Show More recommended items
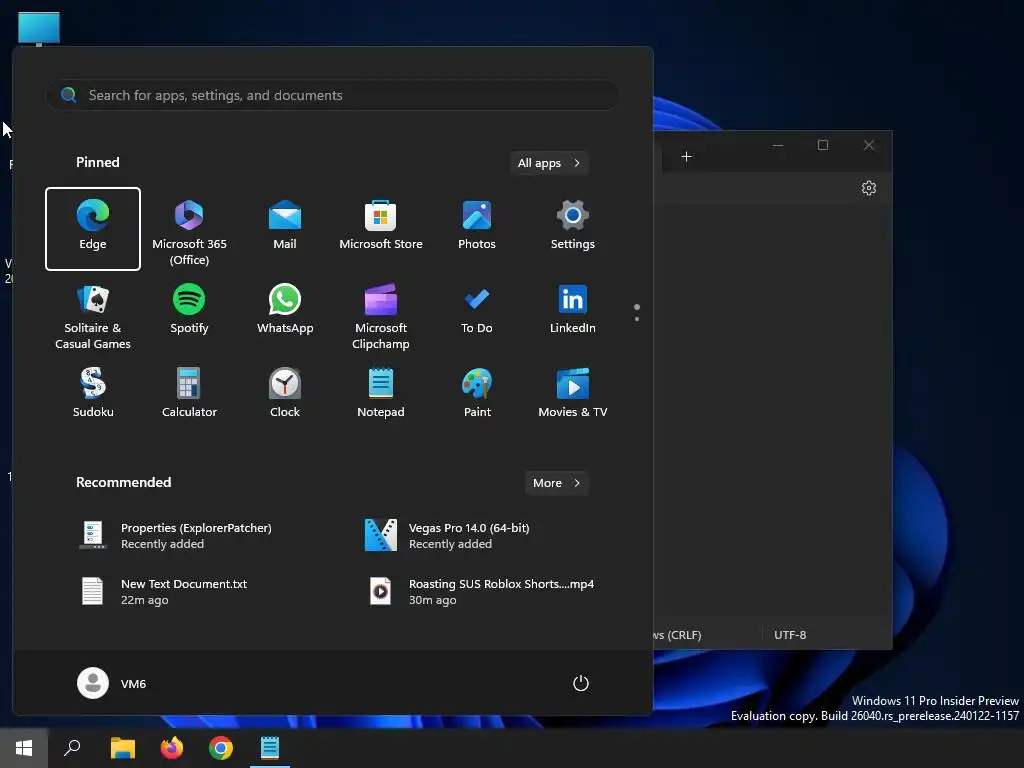The image size is (1024, 768). click(556, 483)
